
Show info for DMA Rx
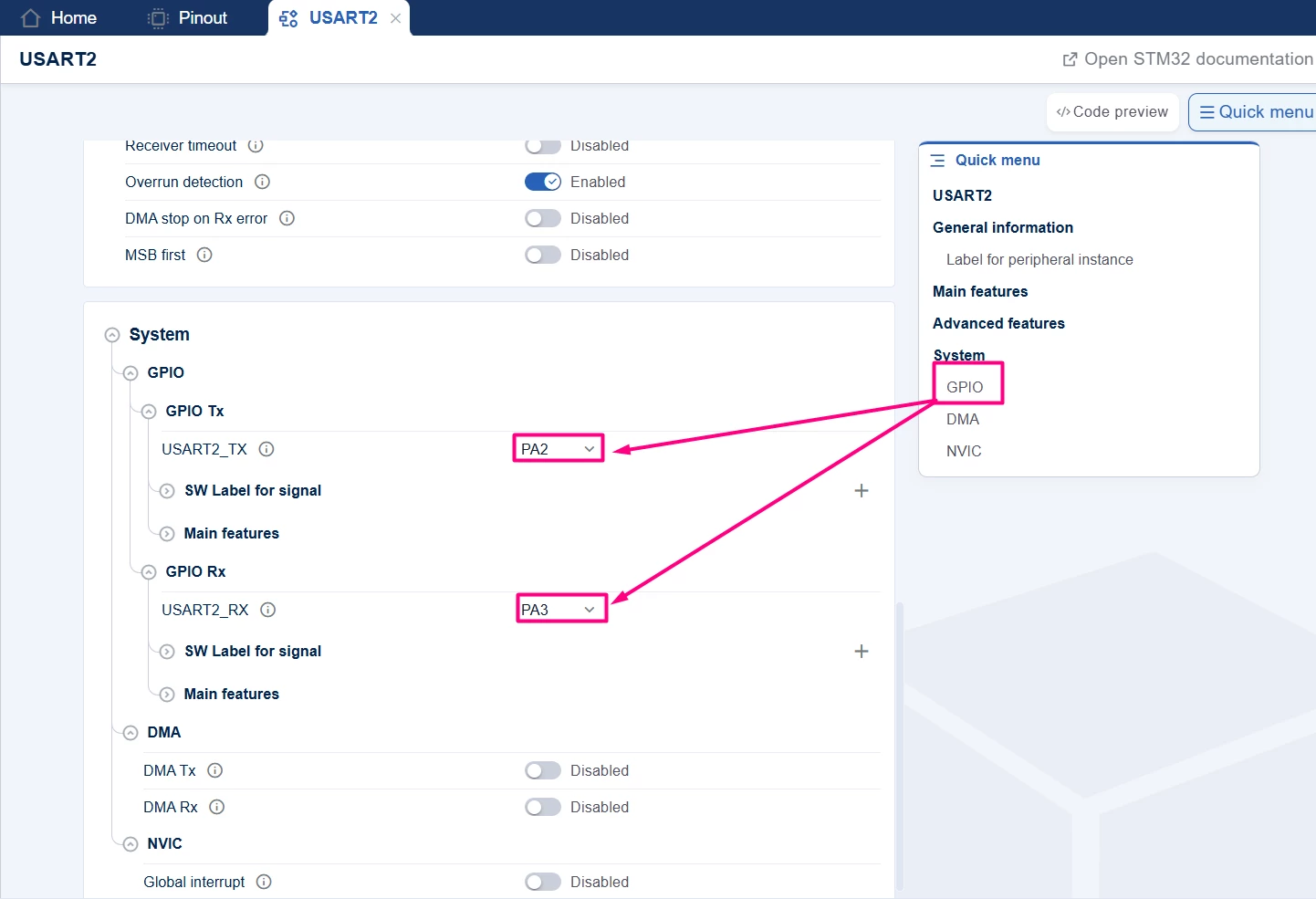click(217, 807)
